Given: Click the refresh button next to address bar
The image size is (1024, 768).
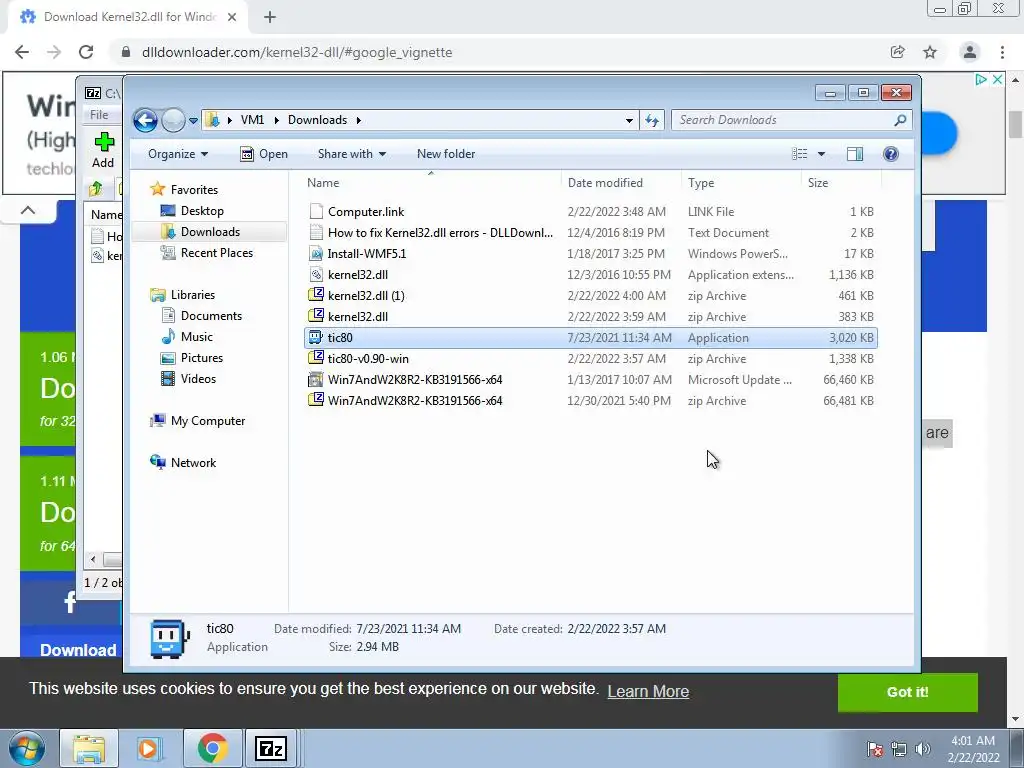Looking at the screenshot, I should [652, 120].
